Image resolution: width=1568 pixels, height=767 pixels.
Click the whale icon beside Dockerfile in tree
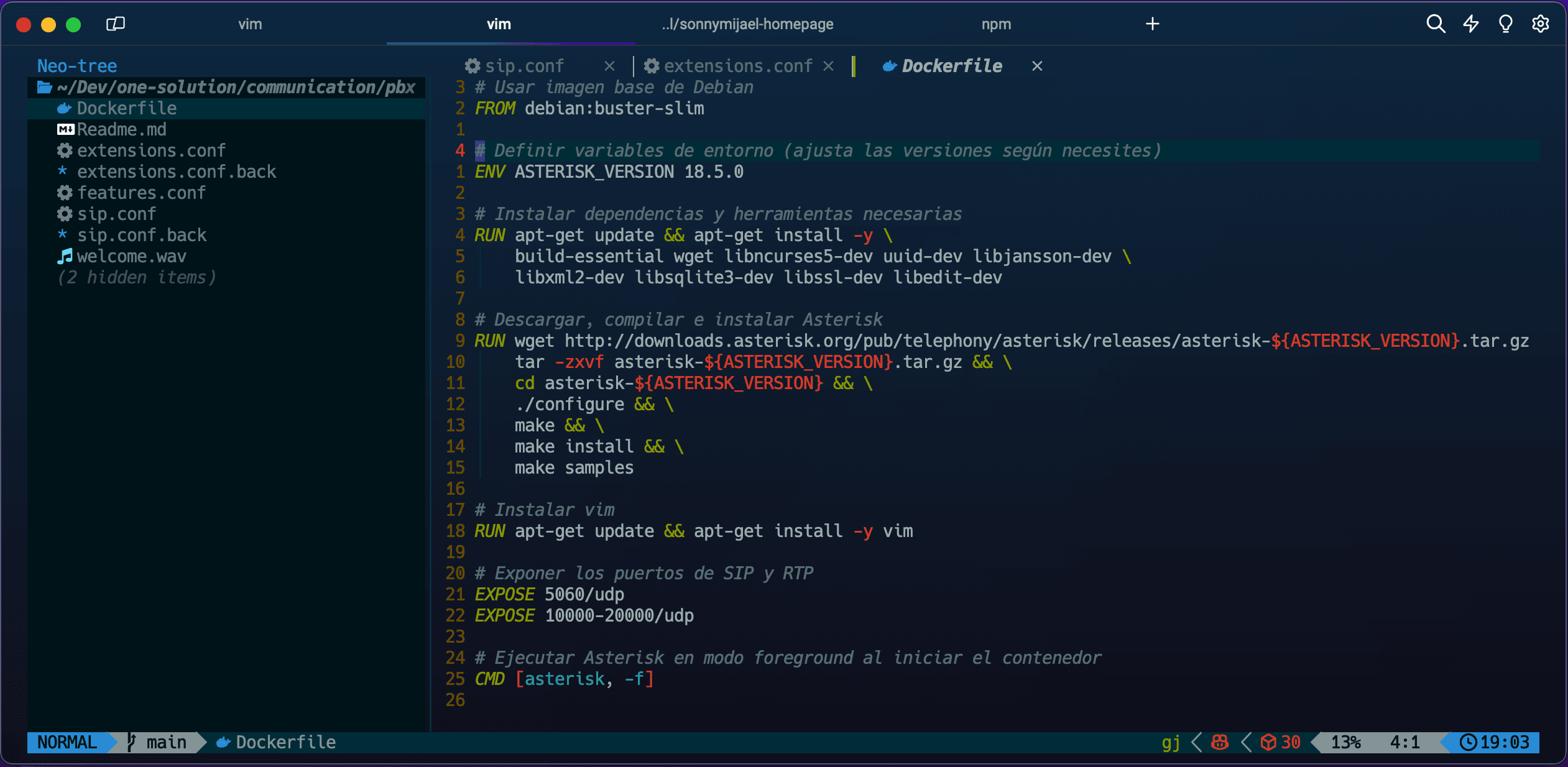point(65,108)
